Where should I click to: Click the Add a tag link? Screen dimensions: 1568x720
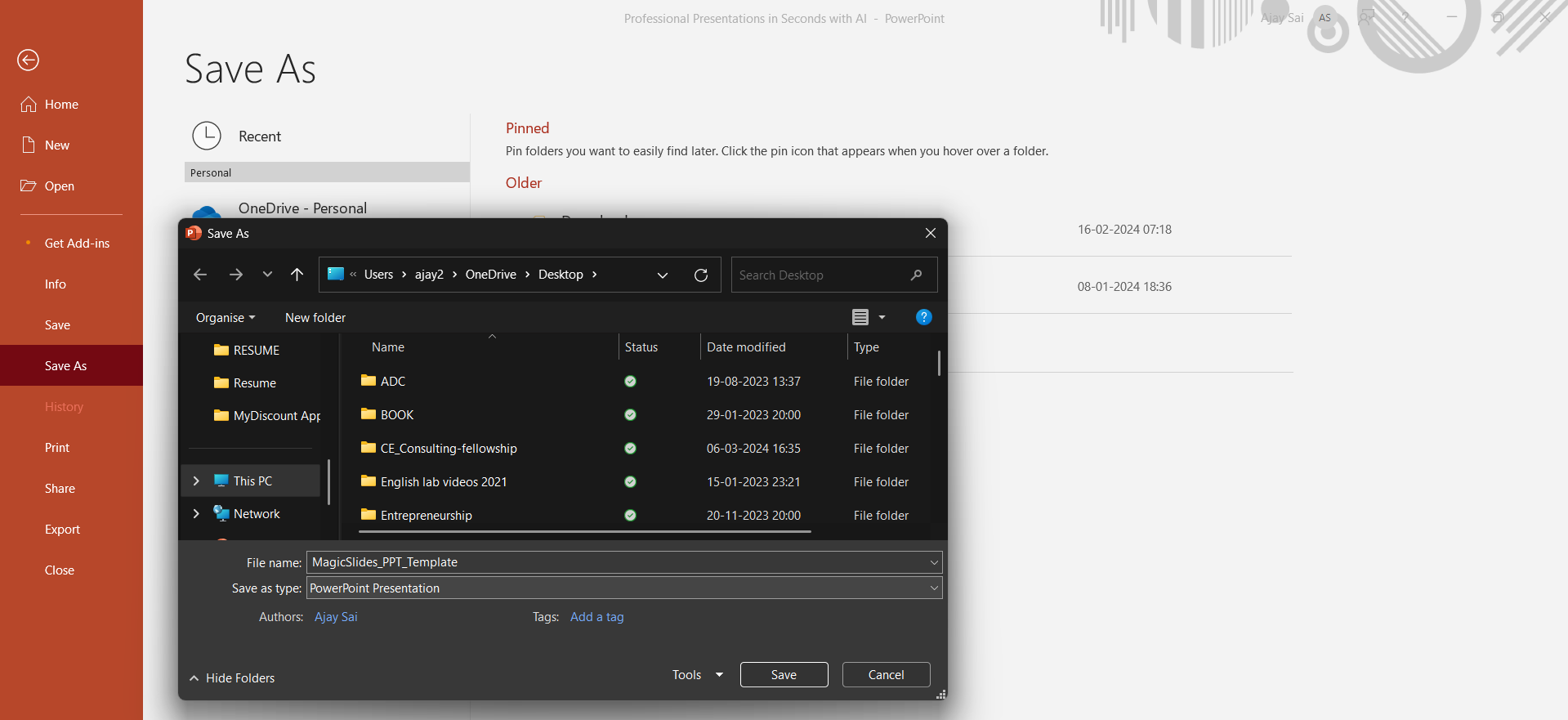tap(596, 617)
